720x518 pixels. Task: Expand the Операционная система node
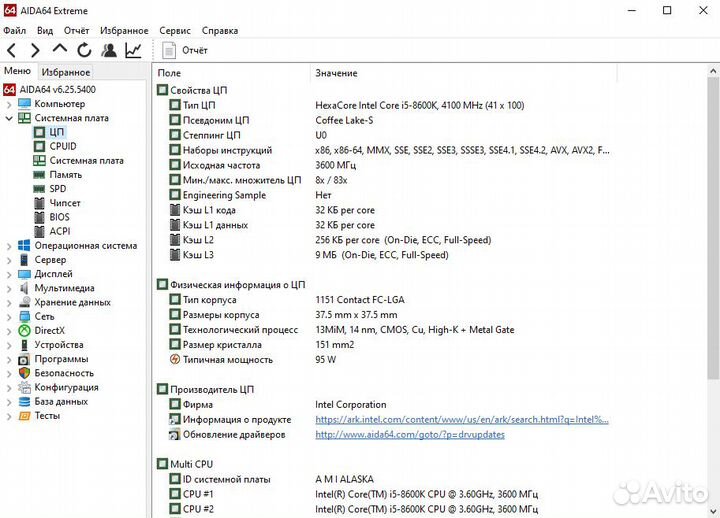click(9, 246)
